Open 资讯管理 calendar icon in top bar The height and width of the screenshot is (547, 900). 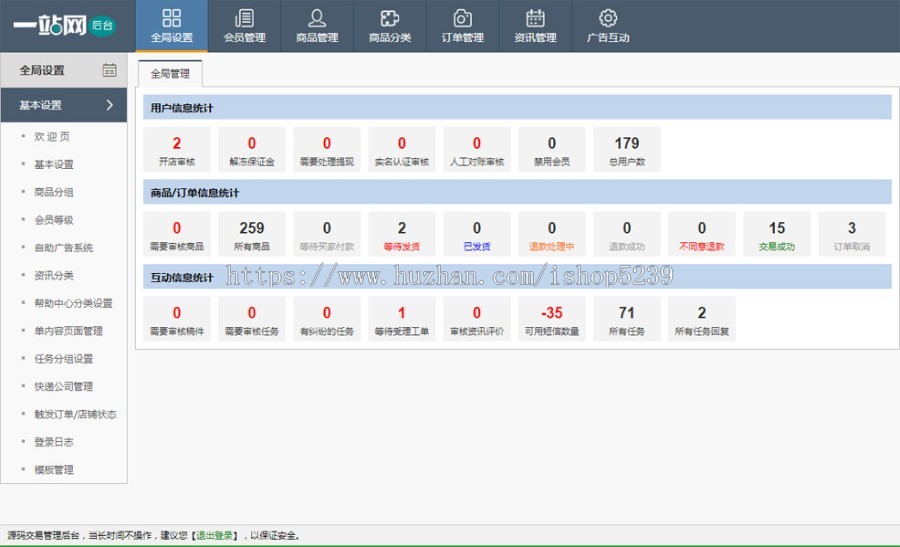tap(535, 18)
